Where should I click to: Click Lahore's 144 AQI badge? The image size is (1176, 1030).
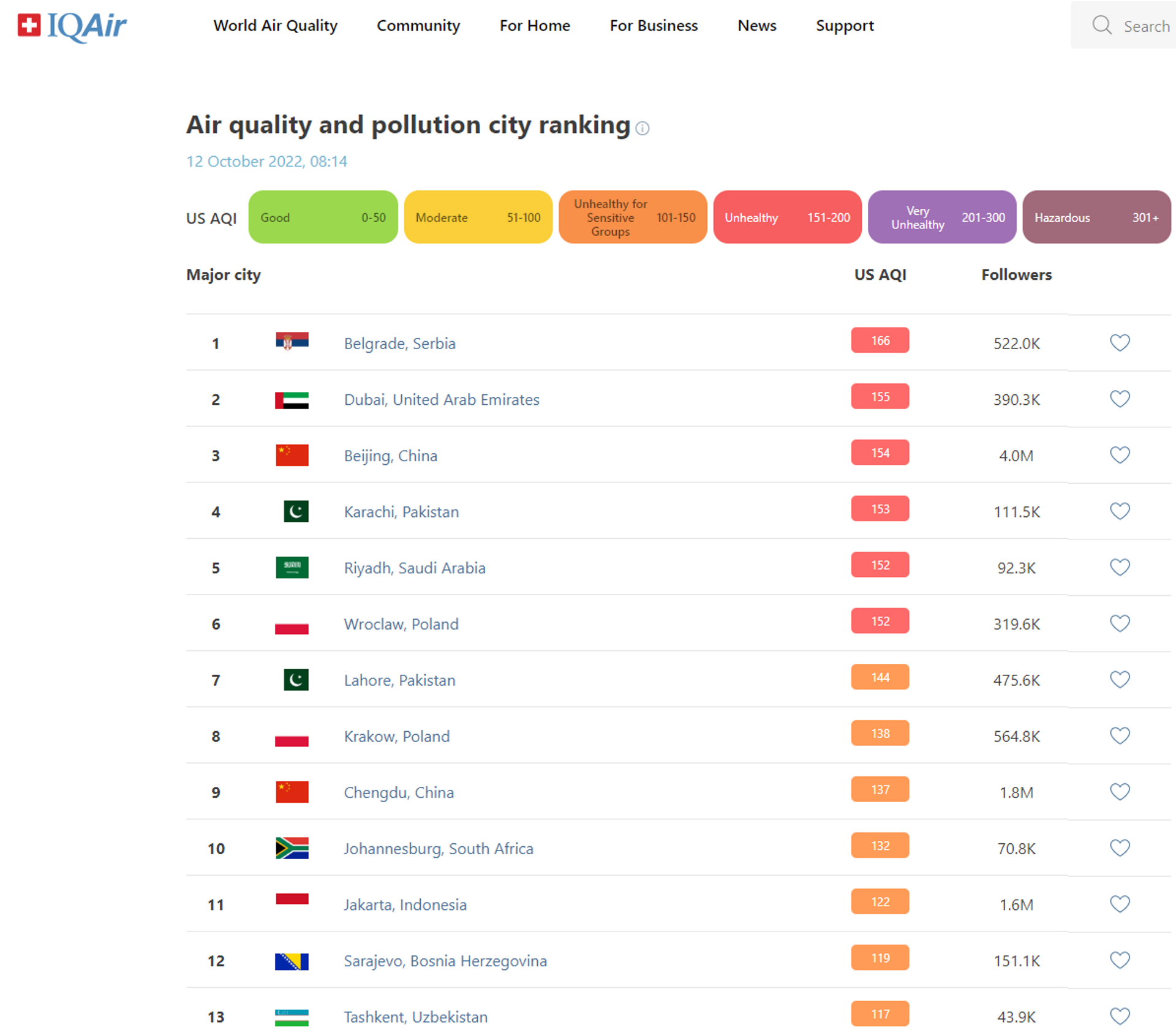coord(880,677)
